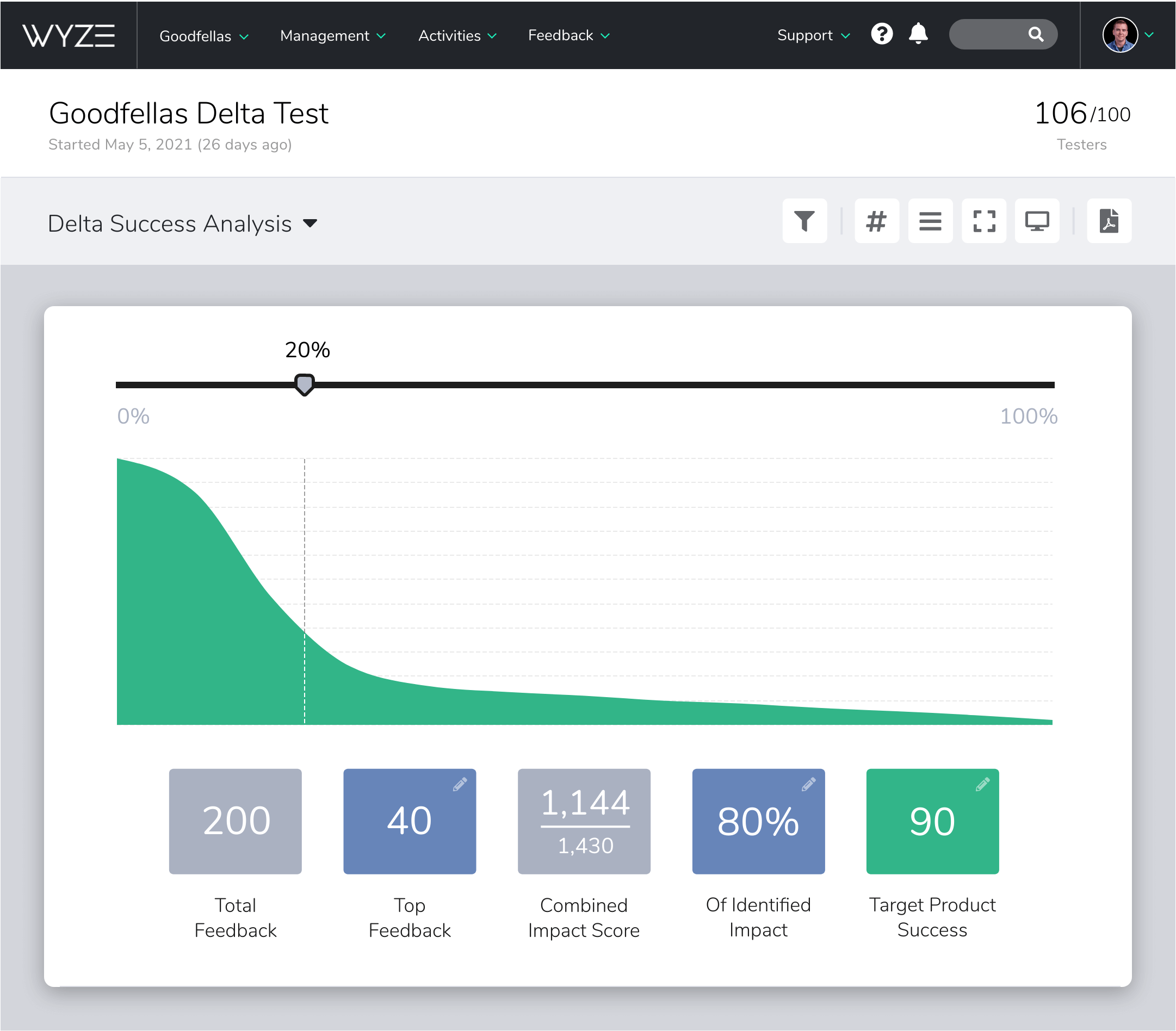Open the Activities menu
This screenshot has width=1176, height=1031.
457,36
